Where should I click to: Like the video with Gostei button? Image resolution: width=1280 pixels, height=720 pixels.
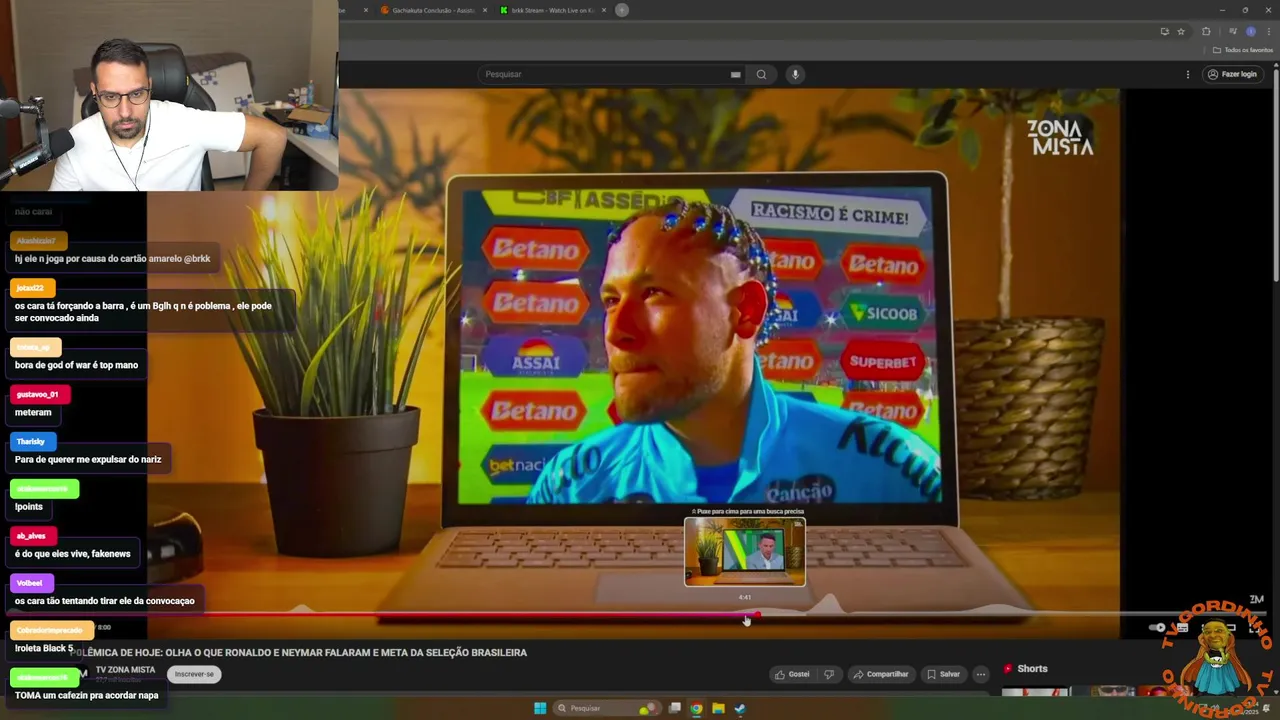[x=792, y=674]
